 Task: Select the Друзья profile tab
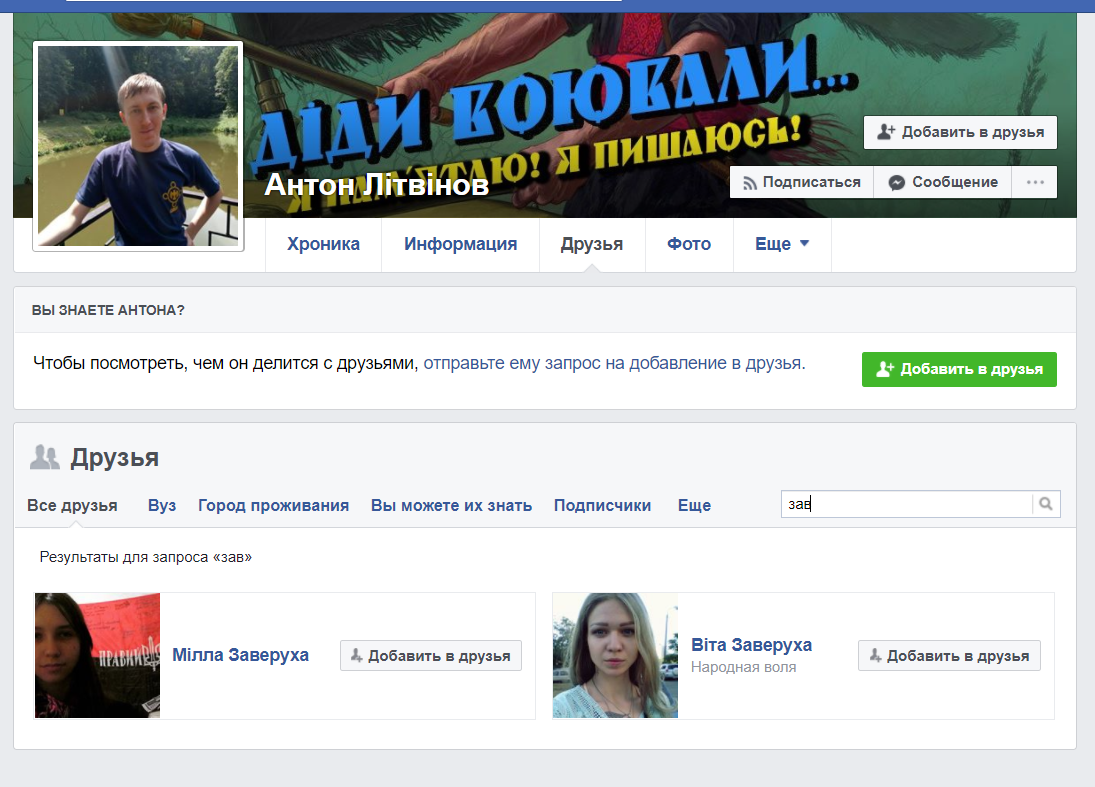591,244
